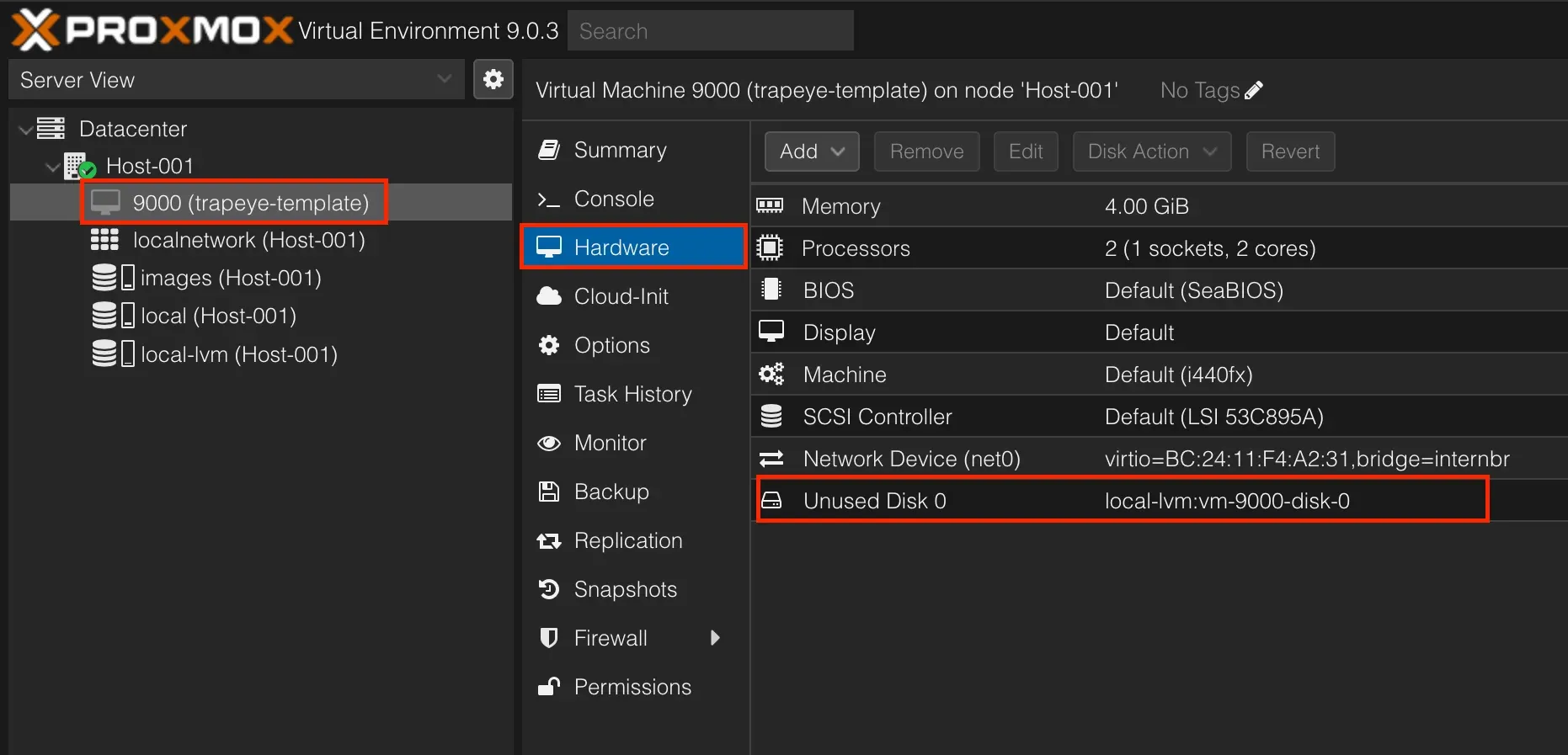This screenshot has width=1568, height=755.
Task: Open the Disk Action dropdown
Action: click(x=1152, y=152)
